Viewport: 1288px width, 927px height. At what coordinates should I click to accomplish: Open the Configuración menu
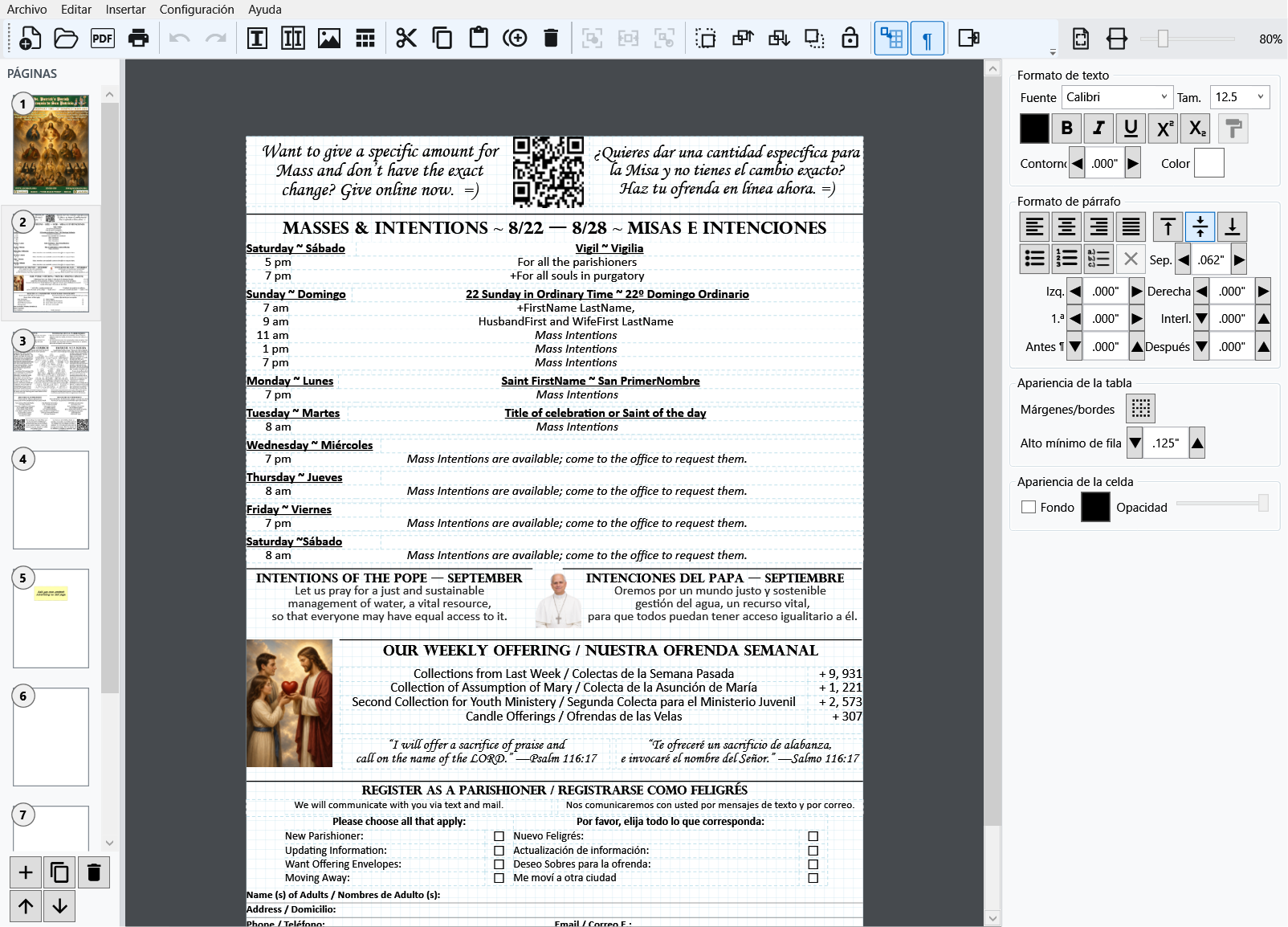pos(197,10)
